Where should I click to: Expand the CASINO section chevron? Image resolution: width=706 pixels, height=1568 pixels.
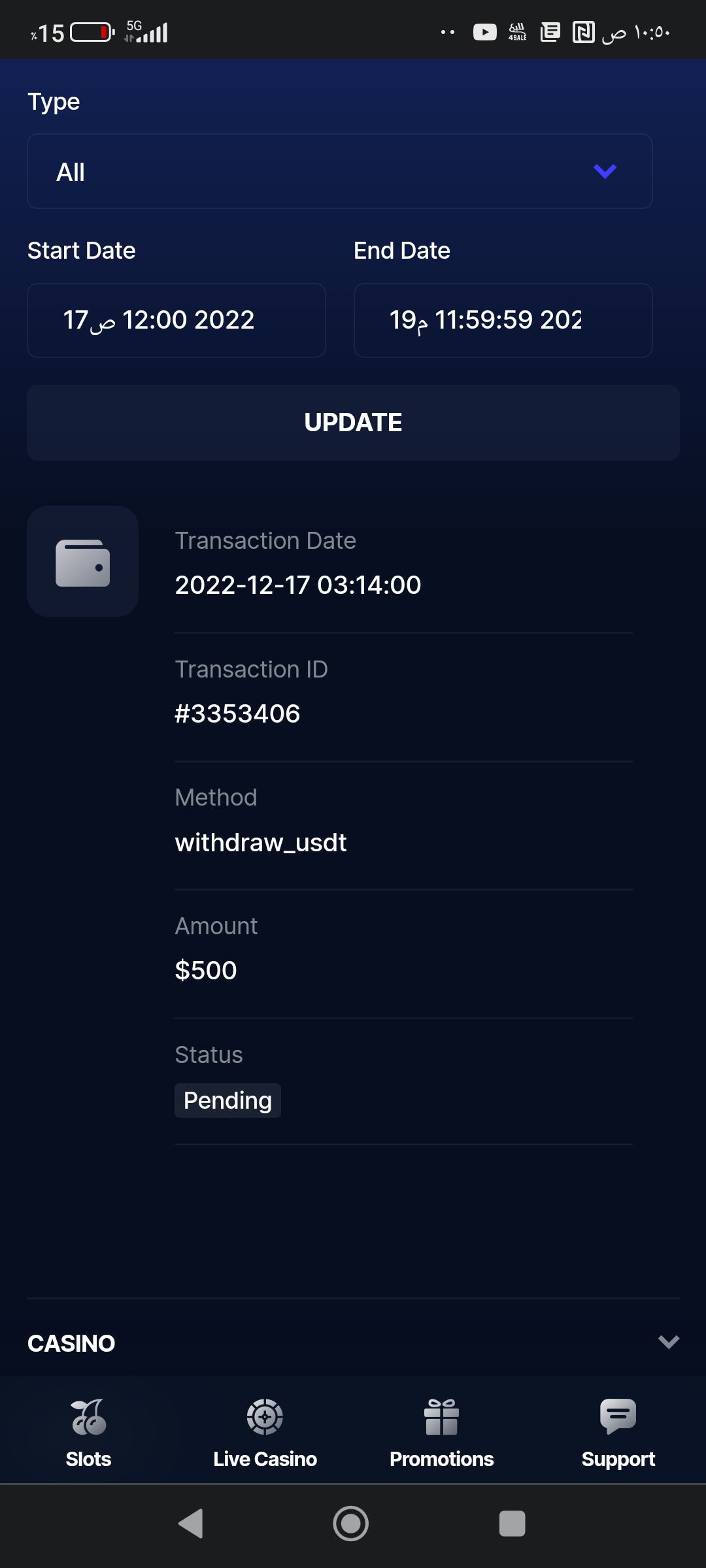click(668, 1343)
